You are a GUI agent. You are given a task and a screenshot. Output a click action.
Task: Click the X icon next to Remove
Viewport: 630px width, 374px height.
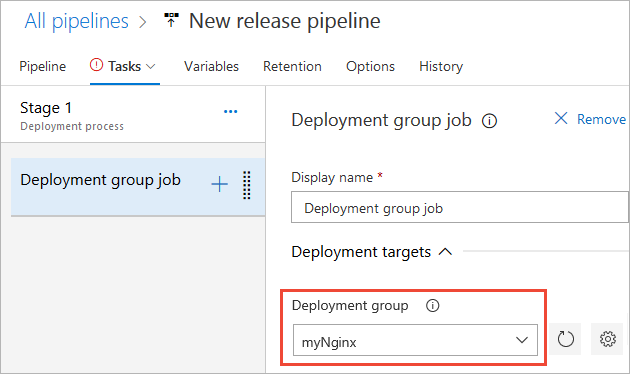(561, 119)
